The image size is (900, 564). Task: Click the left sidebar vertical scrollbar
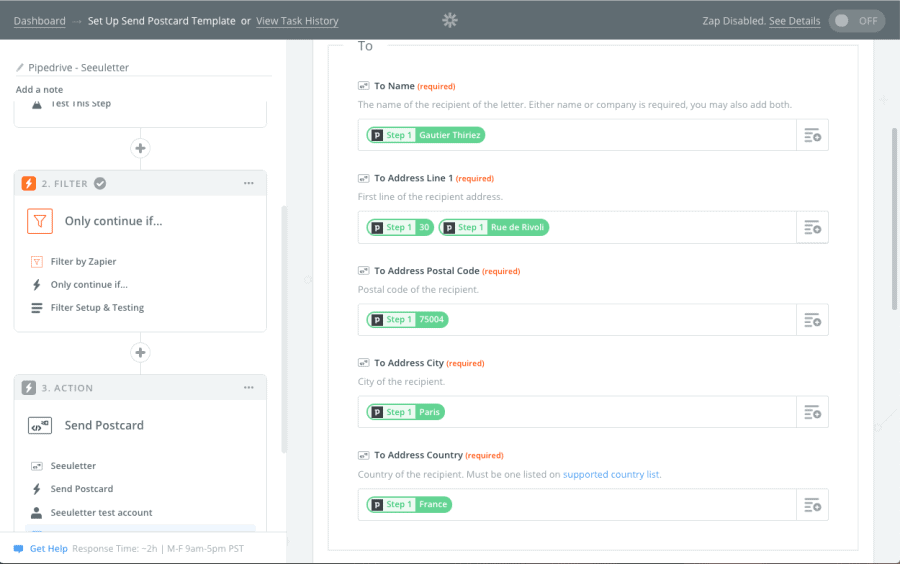[x=284, y=330]
